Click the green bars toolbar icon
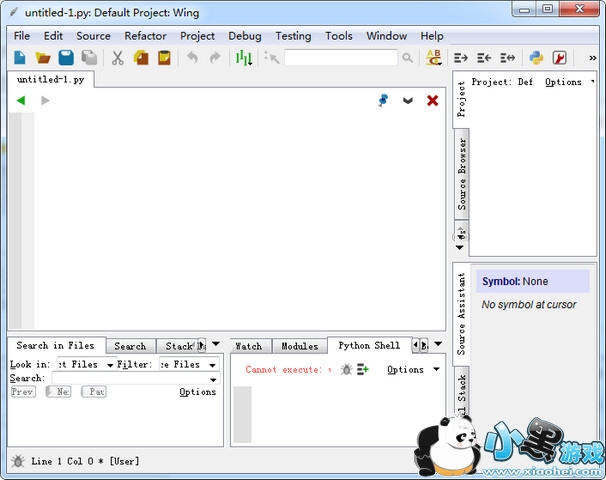Screen dimensions: 606x480 tap(244, 58)
